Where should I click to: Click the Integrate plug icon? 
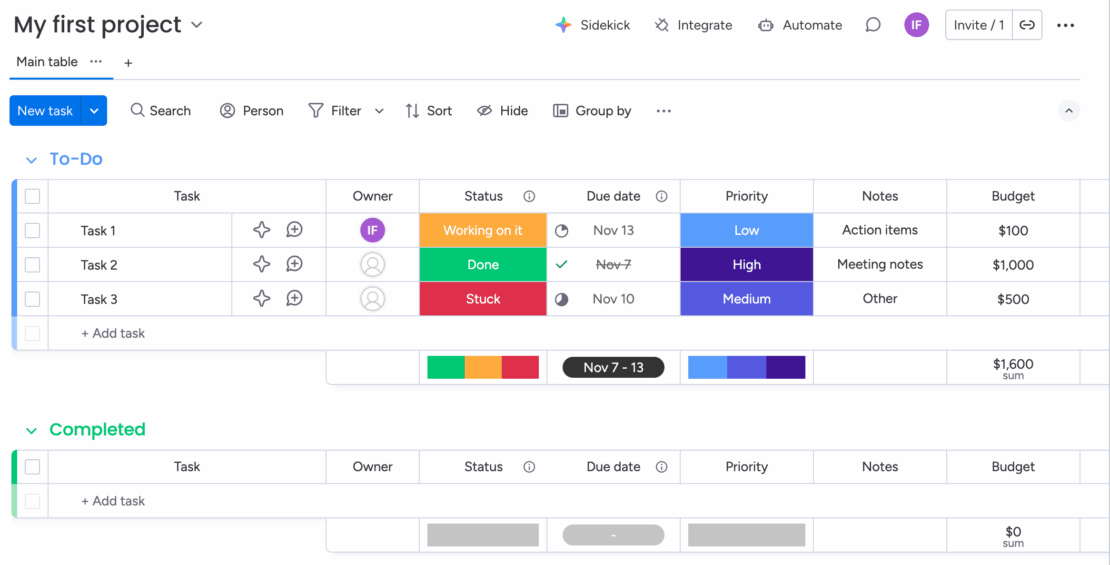pos(662,25)
